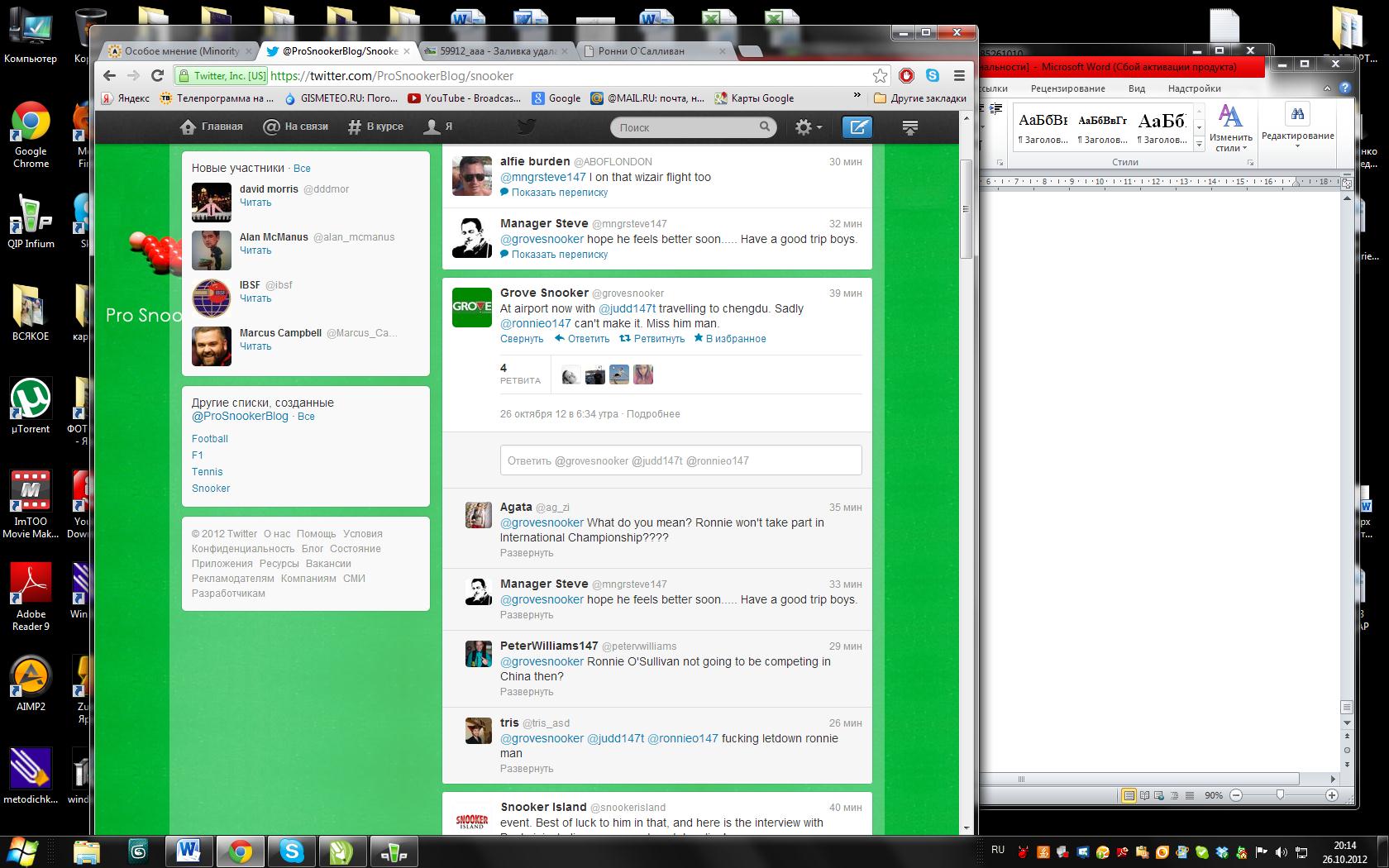The image size is (1389, 868).
Task: Open Главная in the Twitter navbar
Action: tap(212, 126)
